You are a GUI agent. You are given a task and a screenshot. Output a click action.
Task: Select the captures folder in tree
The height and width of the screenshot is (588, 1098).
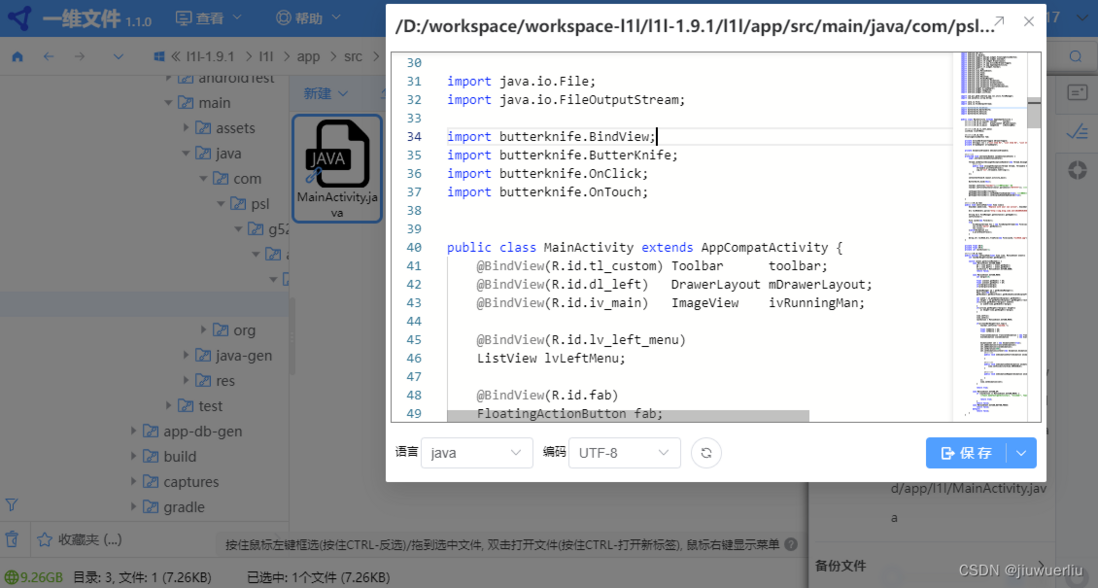[x=181, y=482]
